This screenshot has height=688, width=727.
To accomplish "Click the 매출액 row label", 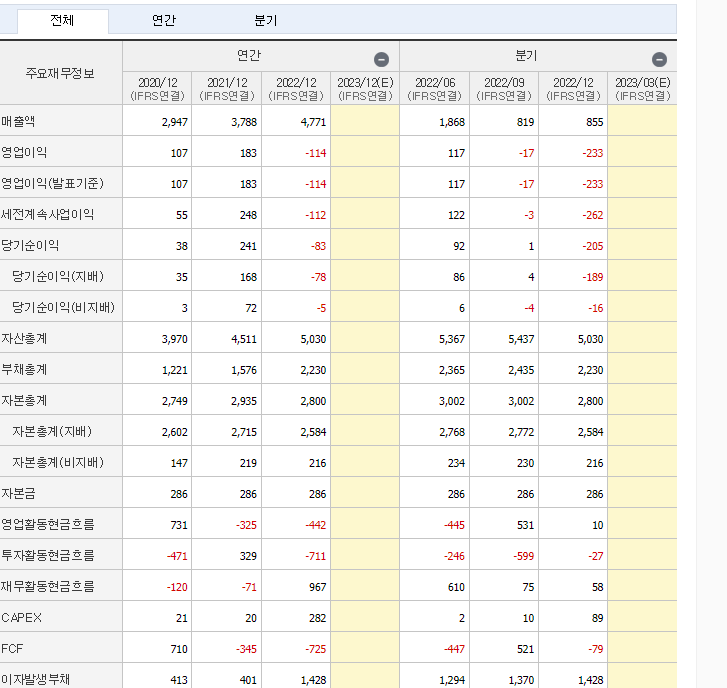I will 18,121.
